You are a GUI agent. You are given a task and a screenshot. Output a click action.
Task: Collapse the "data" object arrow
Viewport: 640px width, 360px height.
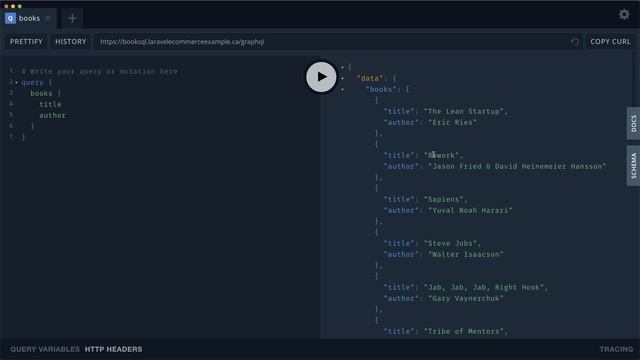click(x=342, y=78)
